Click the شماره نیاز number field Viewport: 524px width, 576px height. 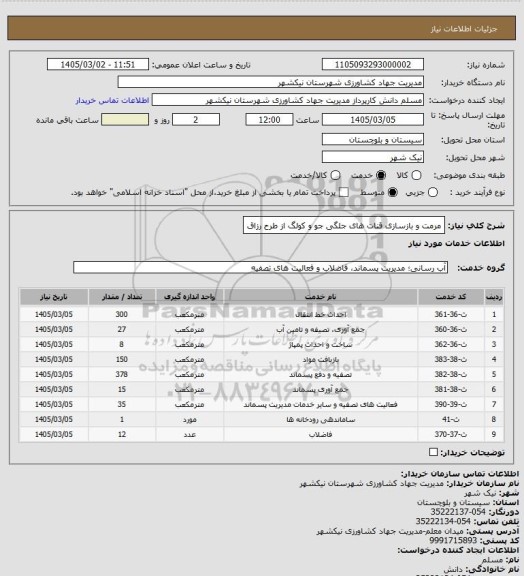[x=373, y=65]
